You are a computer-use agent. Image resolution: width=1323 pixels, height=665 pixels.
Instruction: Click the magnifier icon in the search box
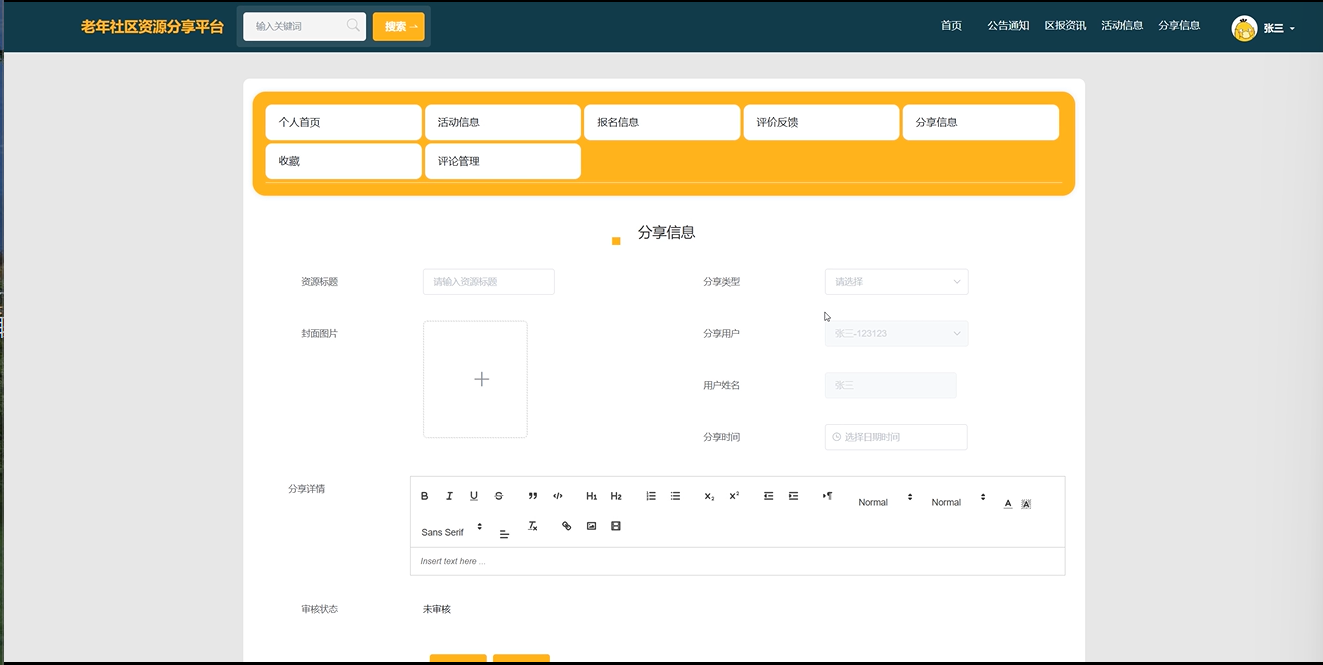click(x=353, y=26)
